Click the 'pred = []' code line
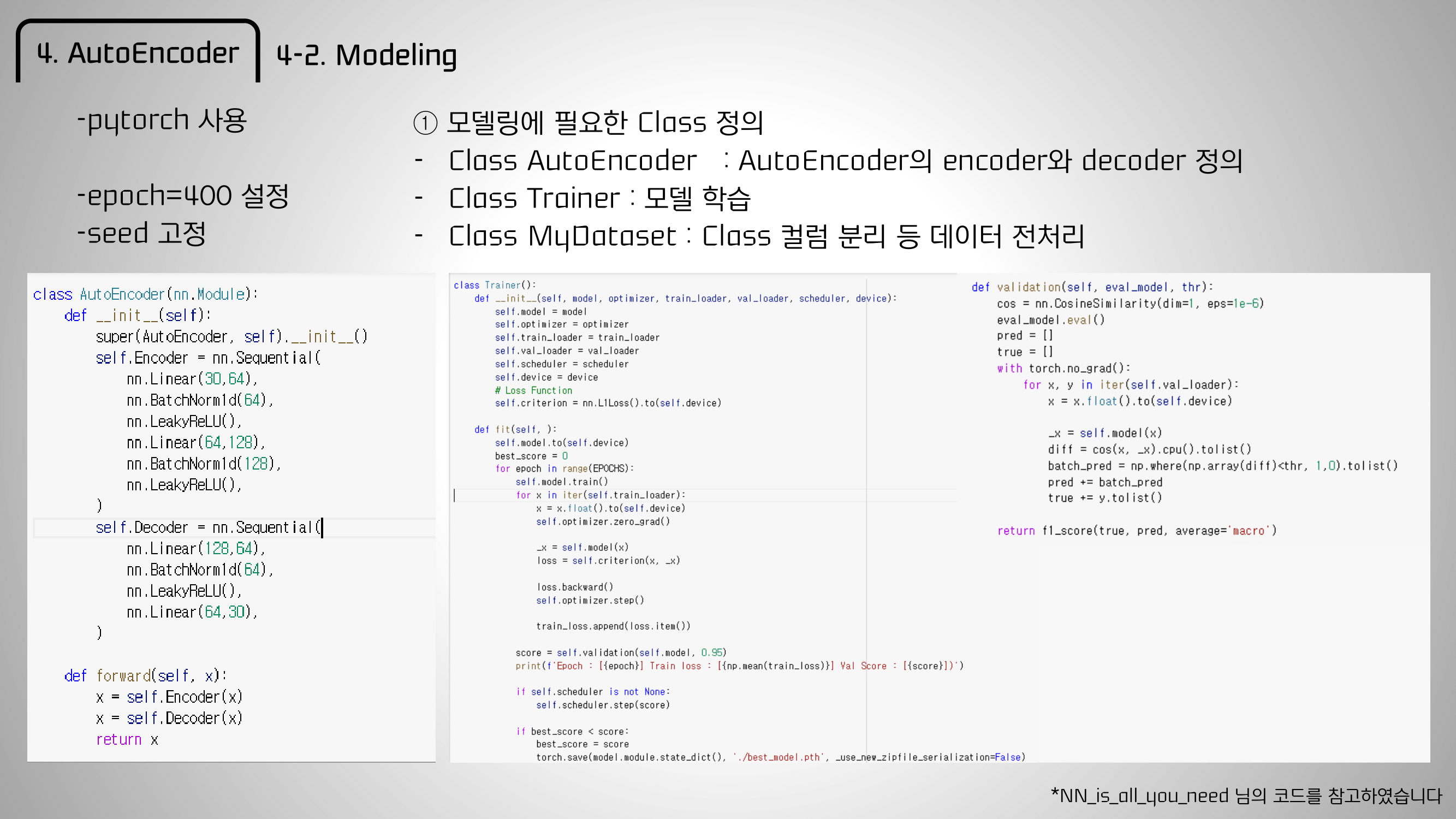This screenshot has width=1456, height=819. (1025, 336)
